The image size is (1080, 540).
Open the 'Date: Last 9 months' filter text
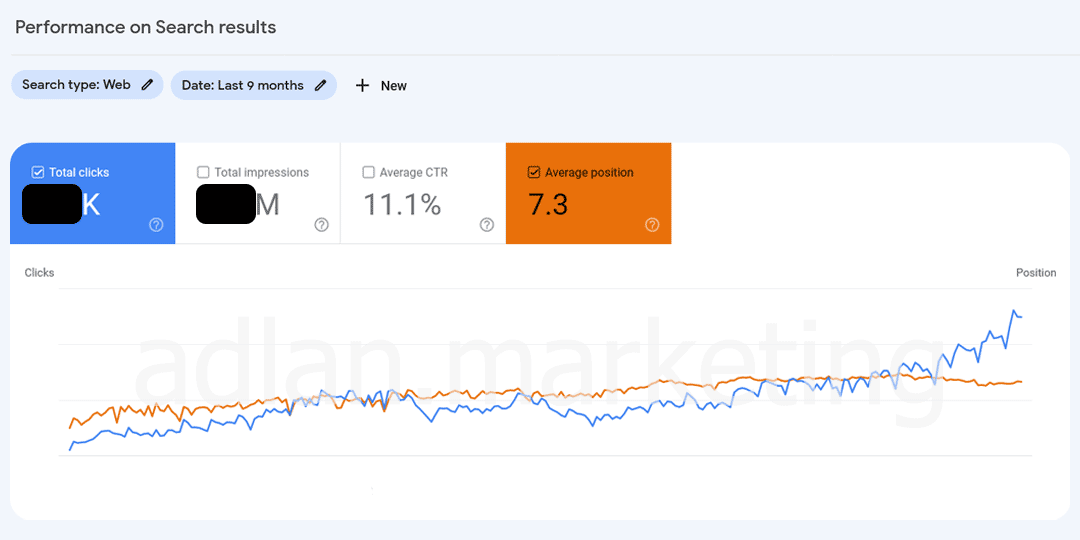tap(242, 85)
